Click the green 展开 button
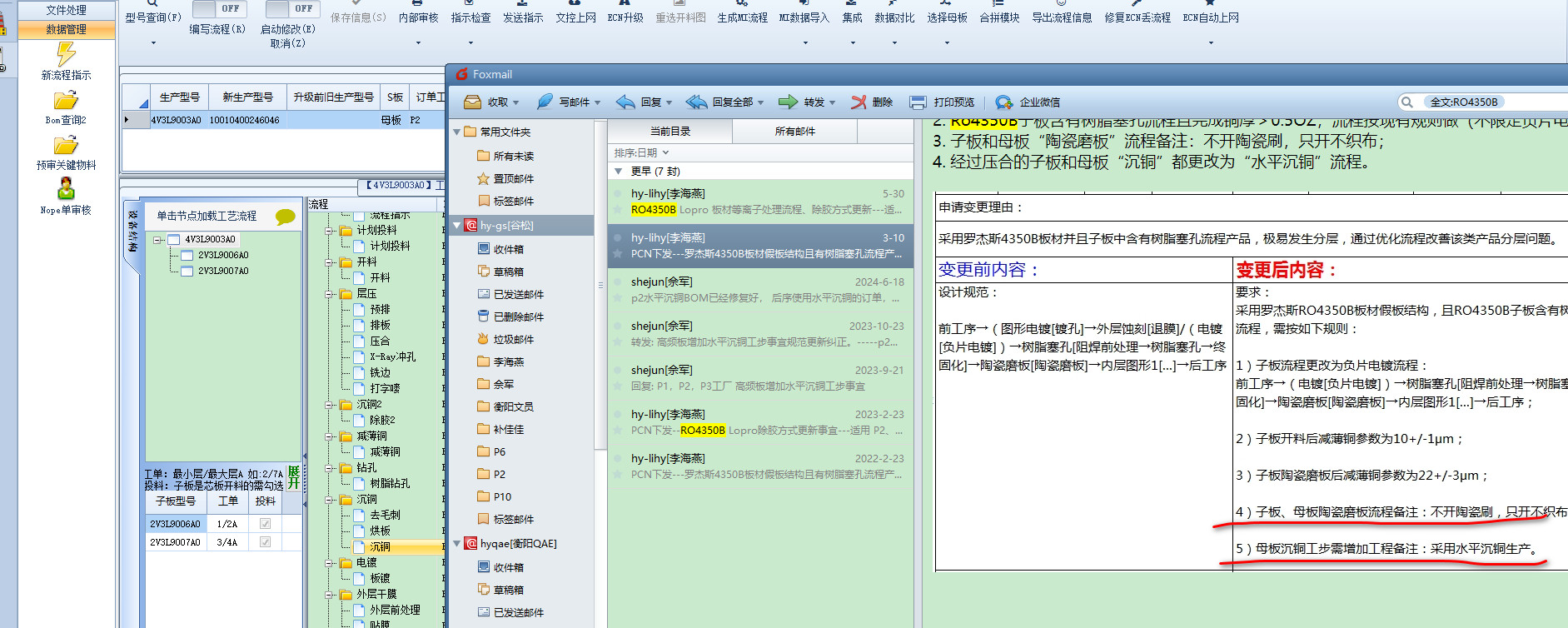Image resolution: width=1568 pixels, height=628 pixels. tap(294, 477)
